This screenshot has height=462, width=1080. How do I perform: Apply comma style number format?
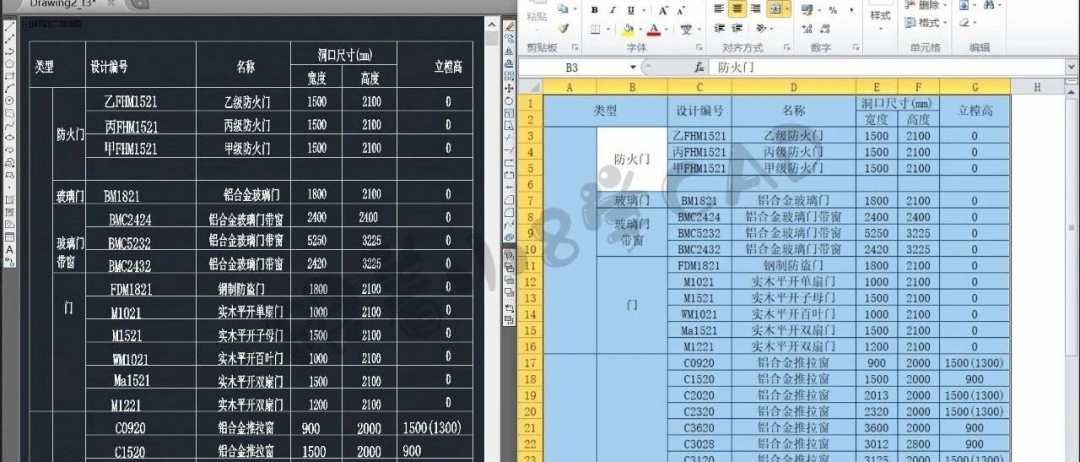(x=851, y=10)
